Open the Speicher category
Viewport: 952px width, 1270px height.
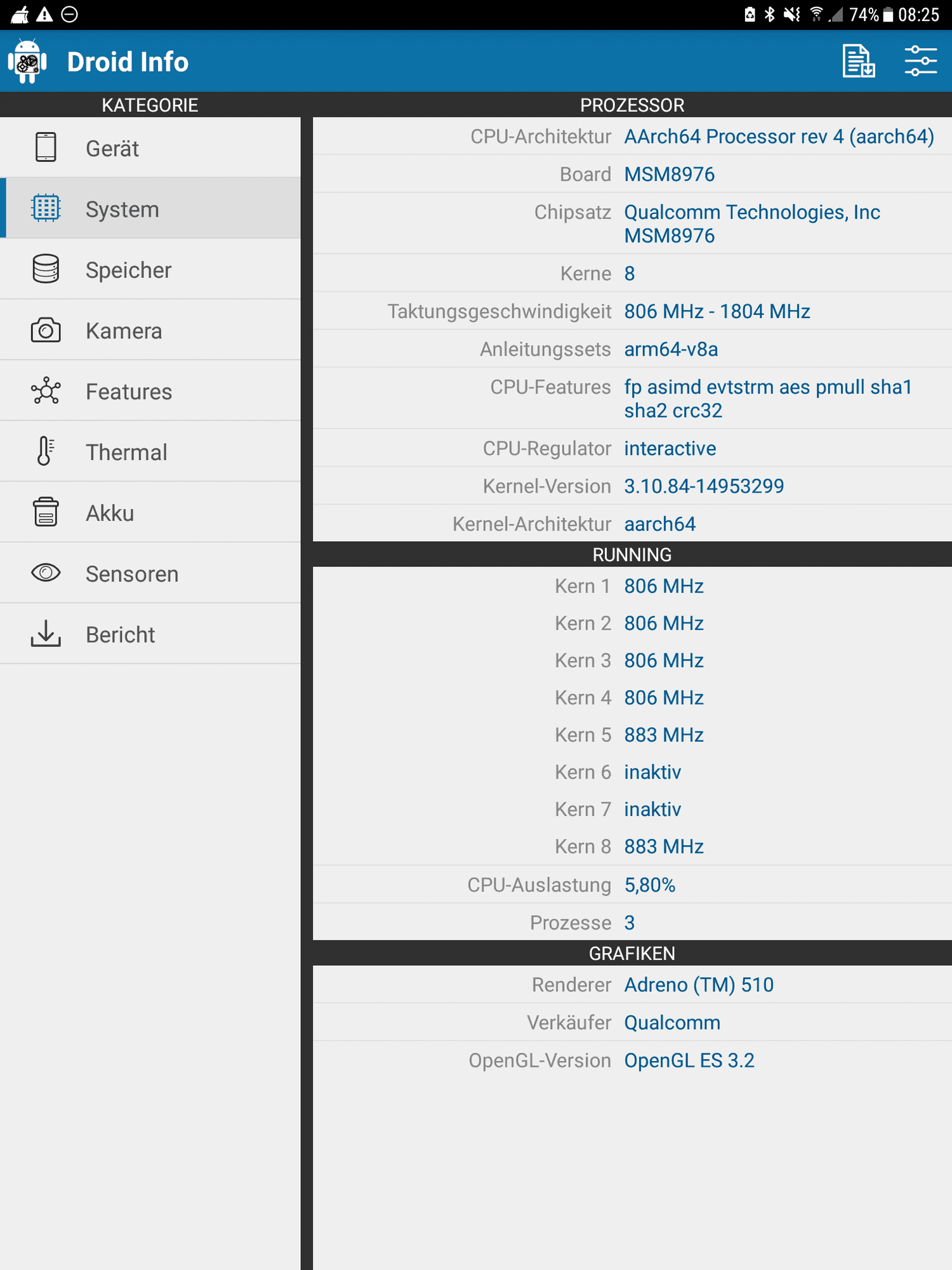150,269
